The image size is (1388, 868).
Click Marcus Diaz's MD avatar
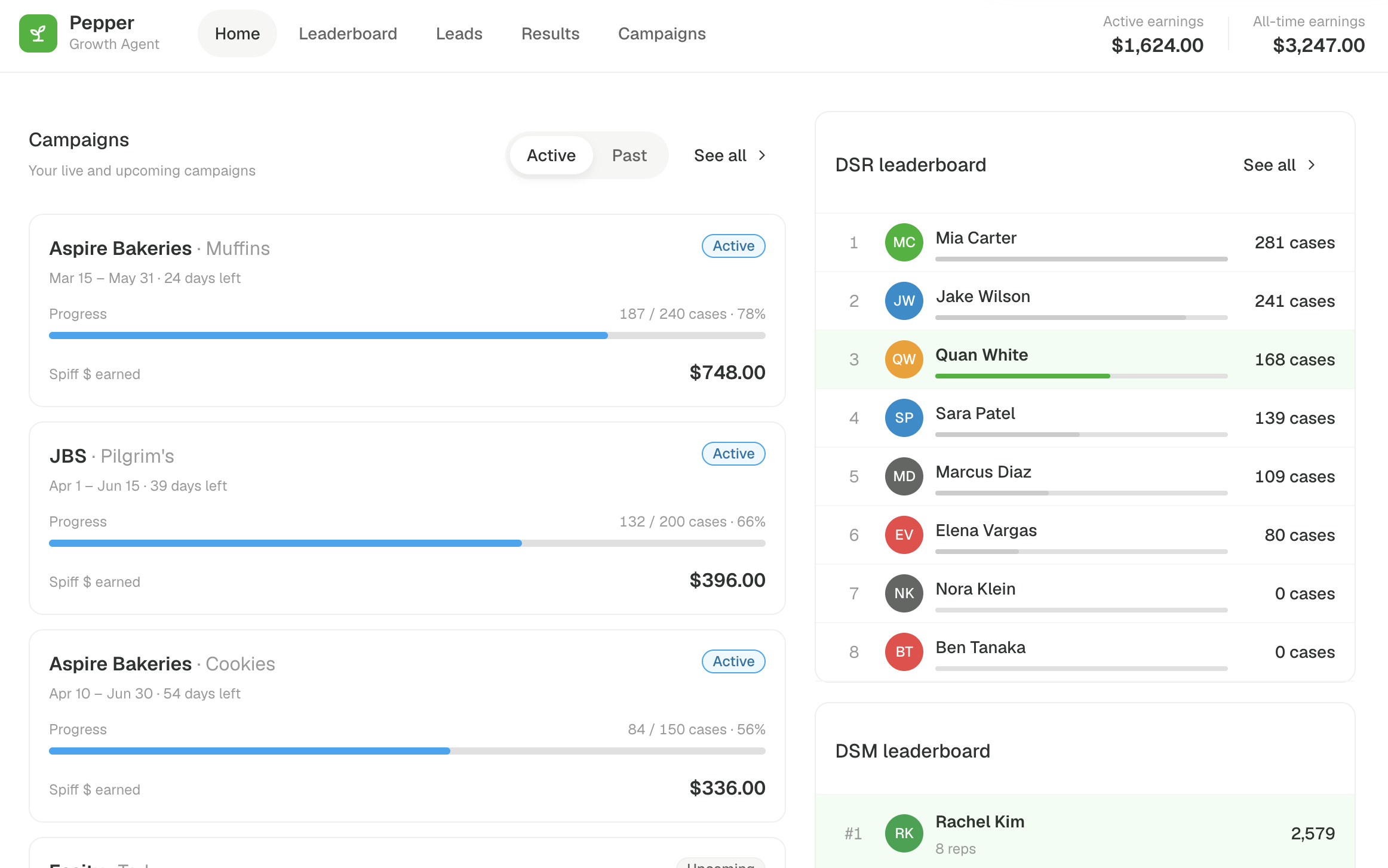click(904, 476)
